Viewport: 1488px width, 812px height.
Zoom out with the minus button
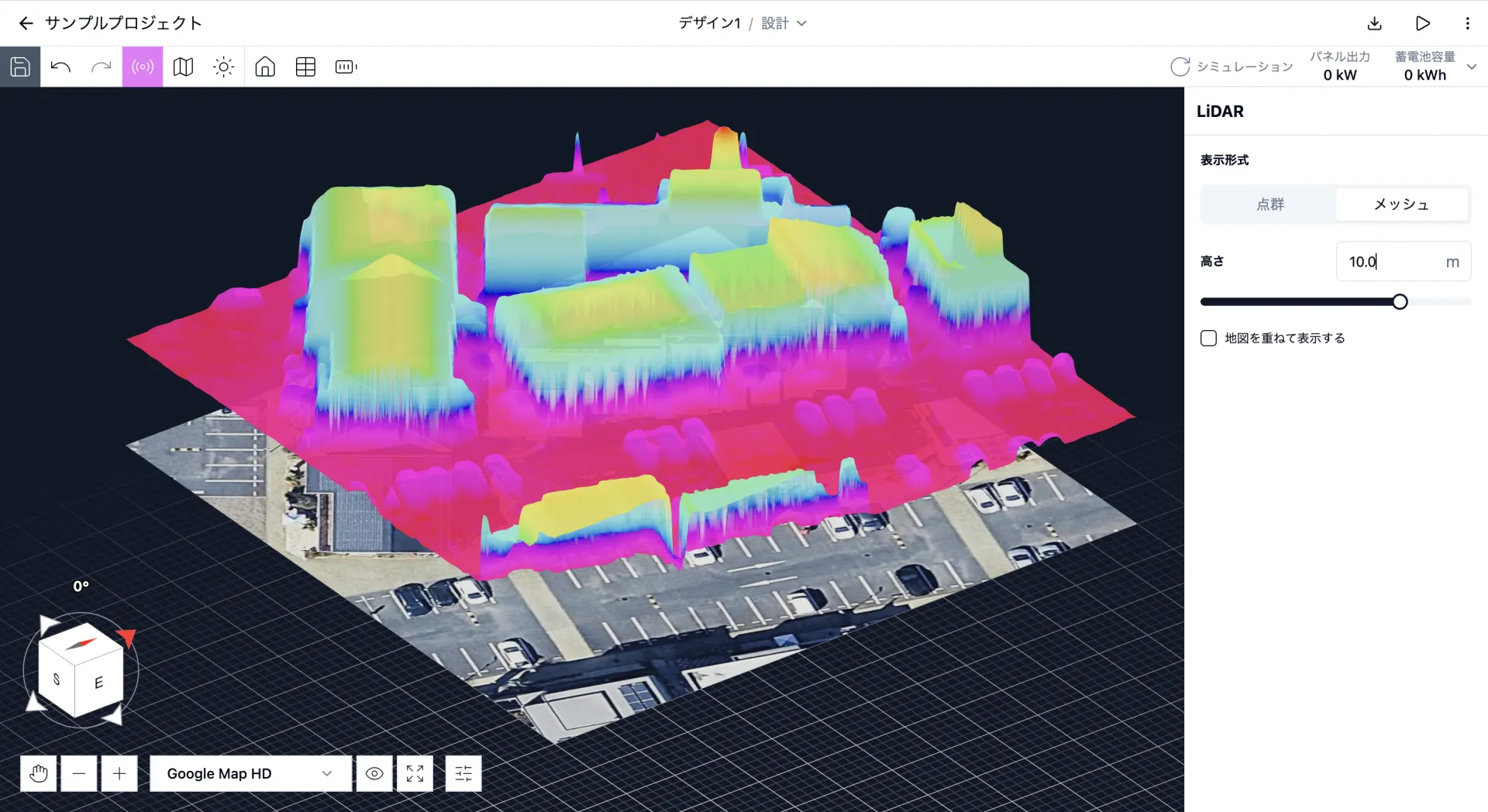tap(79, 773)
